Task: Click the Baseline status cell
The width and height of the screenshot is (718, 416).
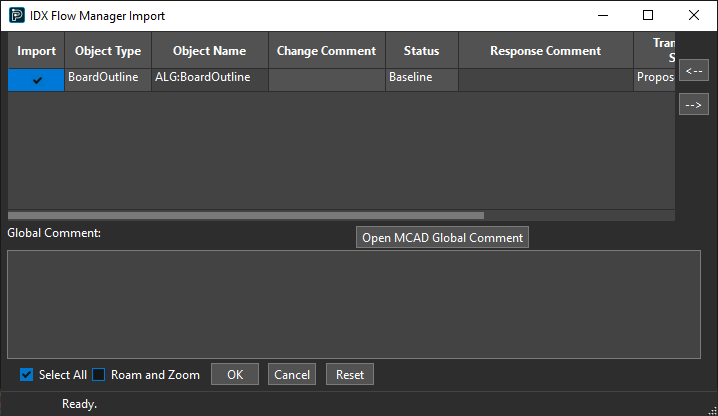Action: [x=422, y=80]
